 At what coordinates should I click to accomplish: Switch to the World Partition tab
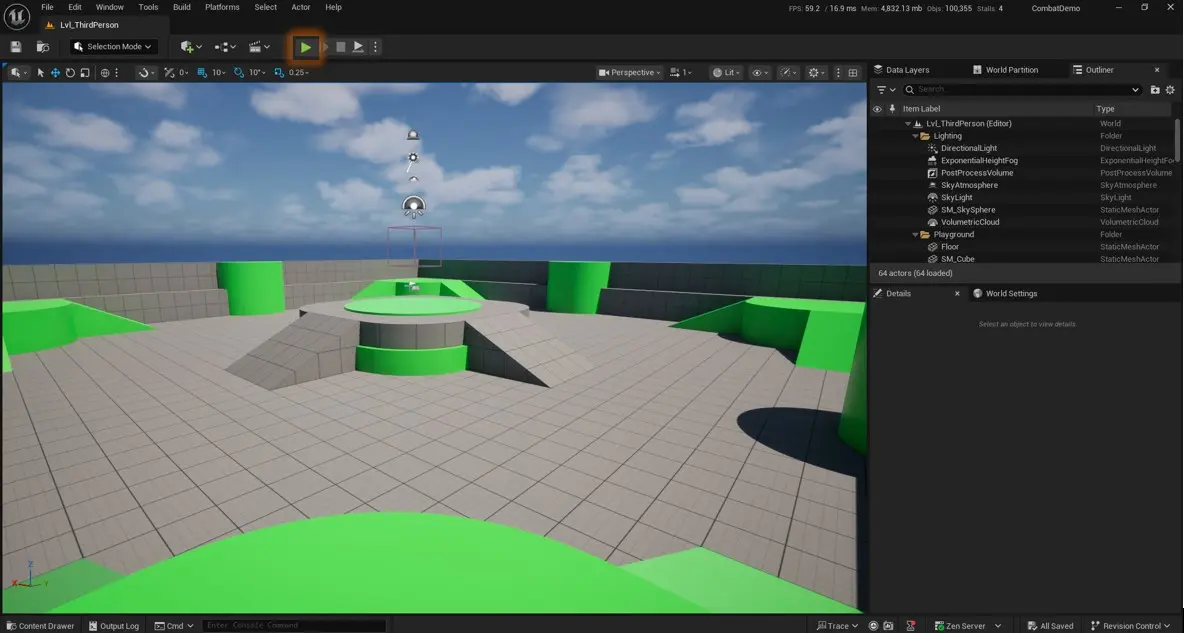tap(1010, 69)
